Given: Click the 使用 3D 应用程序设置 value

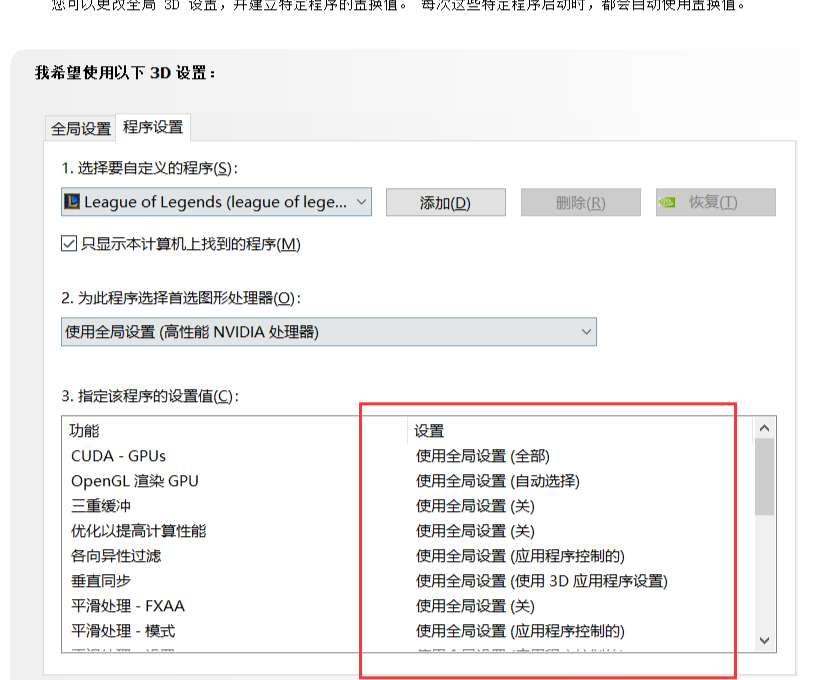Looking at the screenshot, I should pos(542,581).
